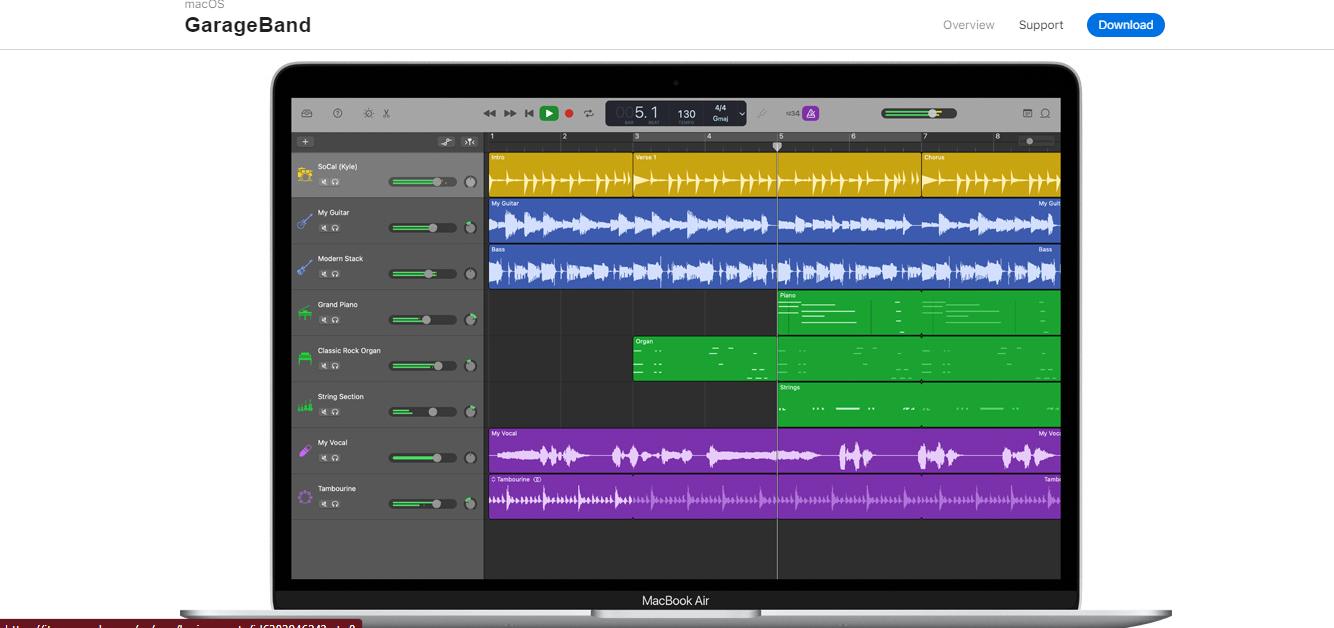Click the String Section volume slider
The height and width of the screenshot is (628, 1334).
423,412
